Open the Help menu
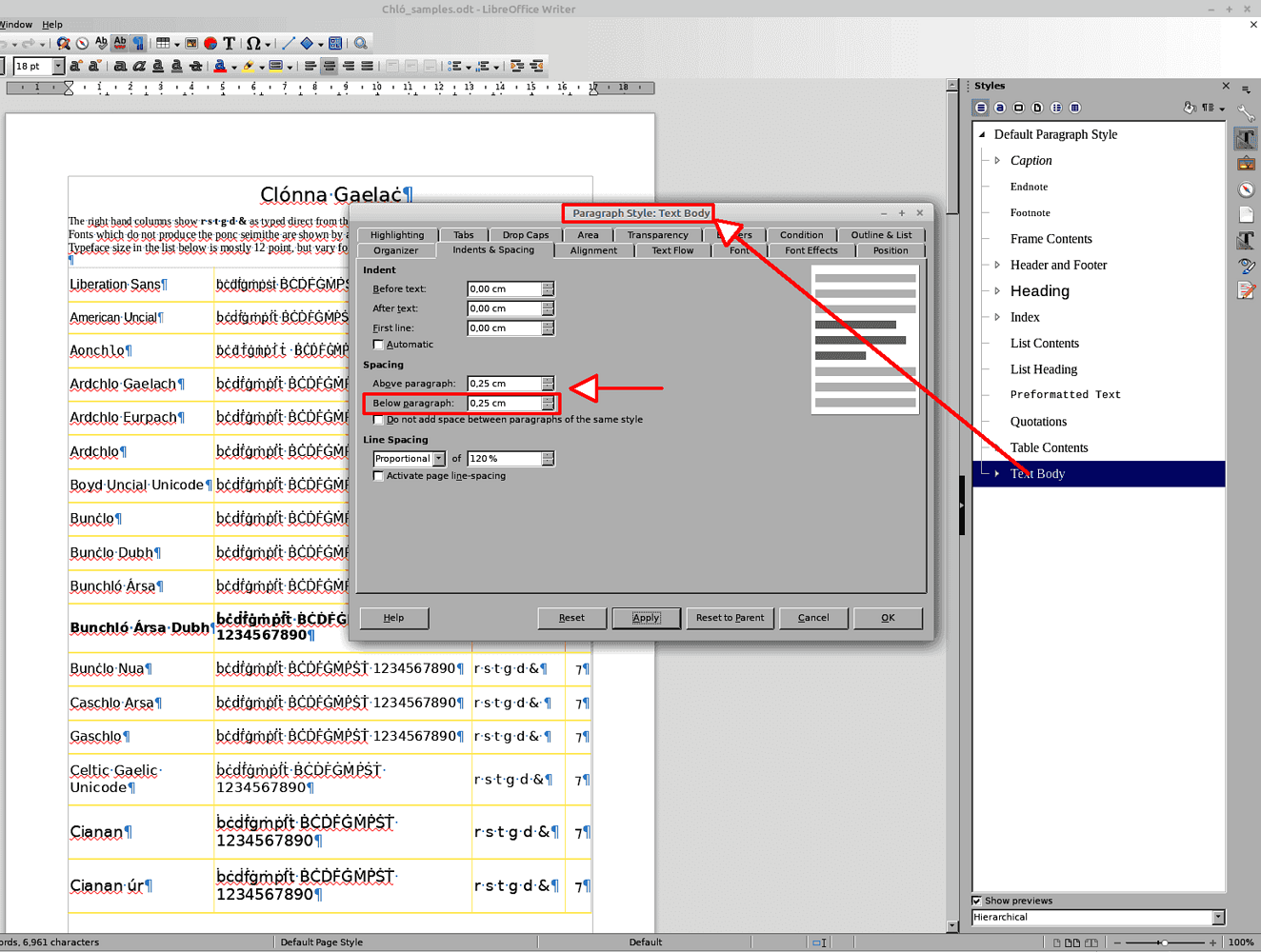The height and width of the screenshot is (952, 1261). [52, 24]
